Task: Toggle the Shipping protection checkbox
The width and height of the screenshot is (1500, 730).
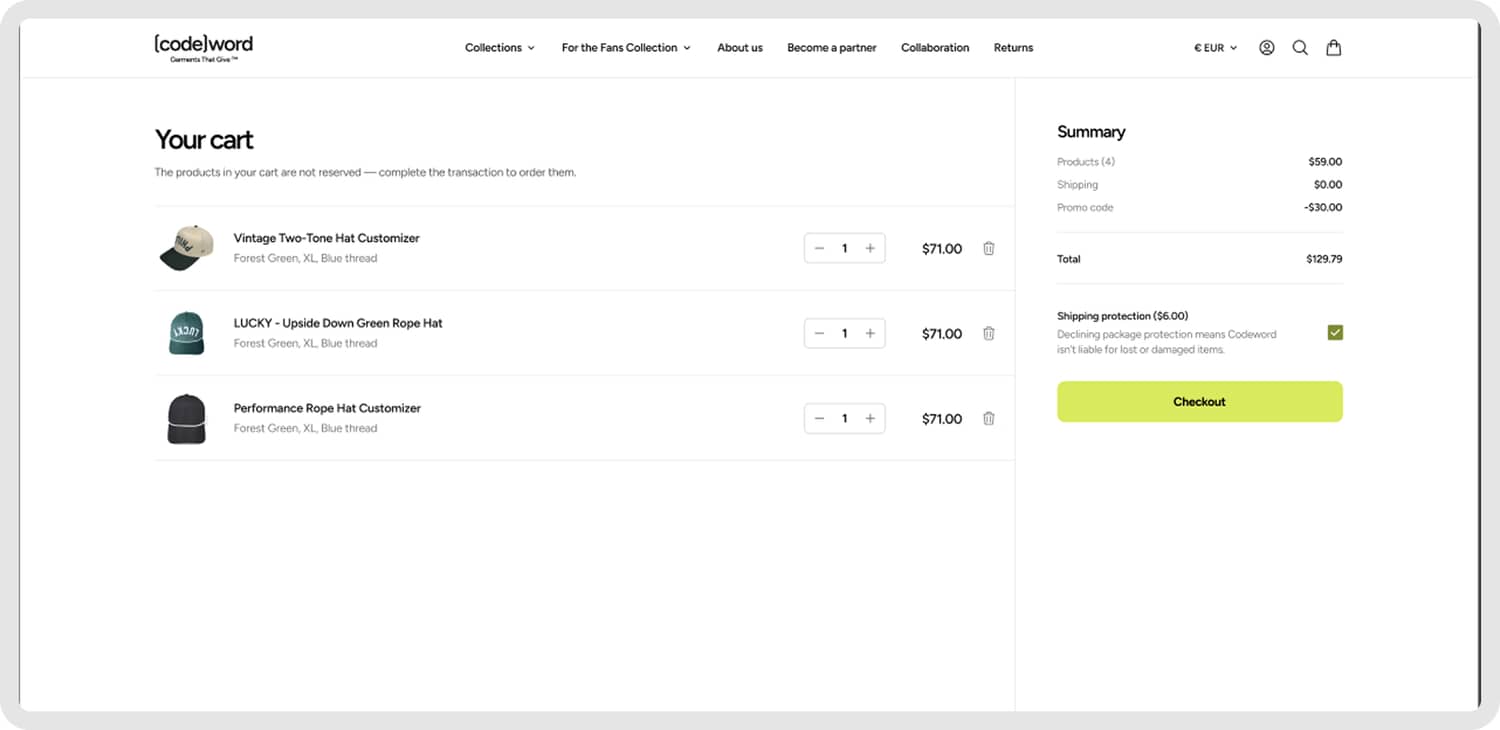Action: tap(1335, 333)
